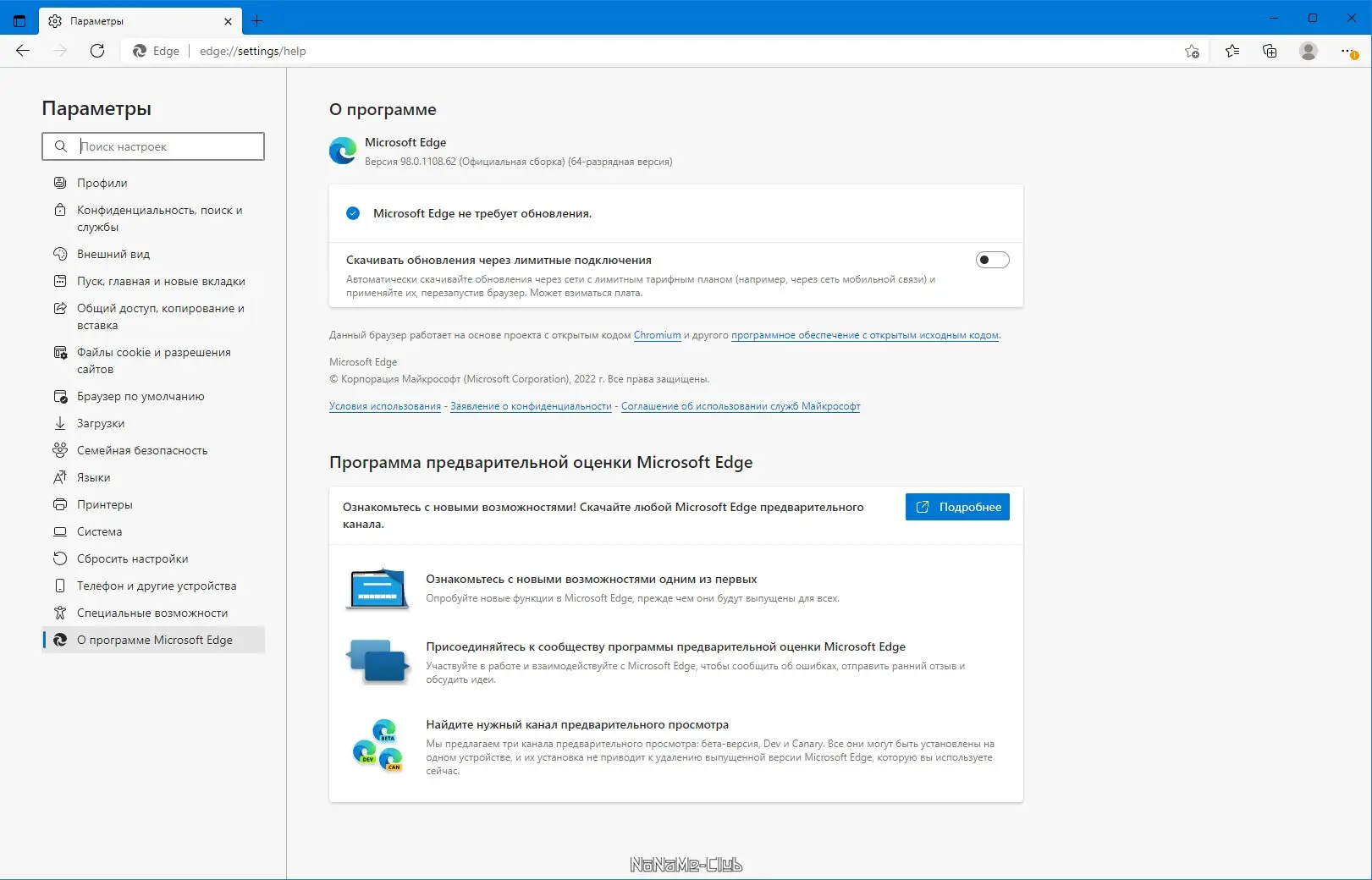The height and width of the screenshot is (880, 1372).
Task: Open Телефон и другие устройства
Action: (x=153, y=586)
